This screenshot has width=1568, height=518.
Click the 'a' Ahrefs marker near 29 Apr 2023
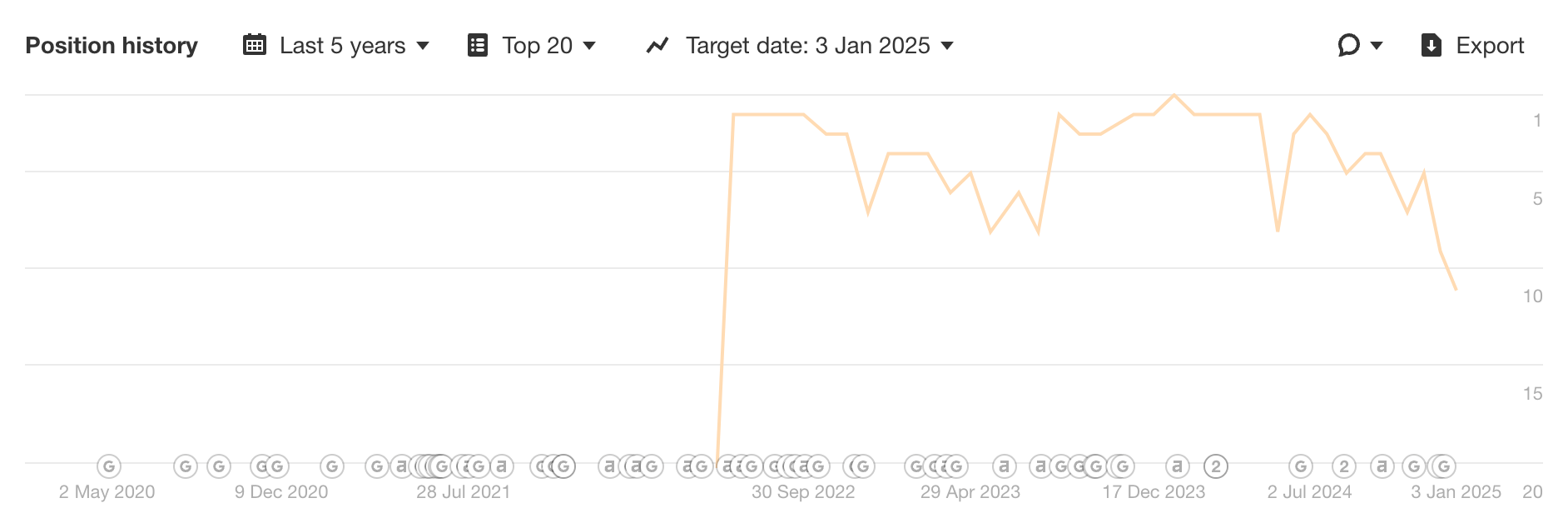tap(1004, 466)
